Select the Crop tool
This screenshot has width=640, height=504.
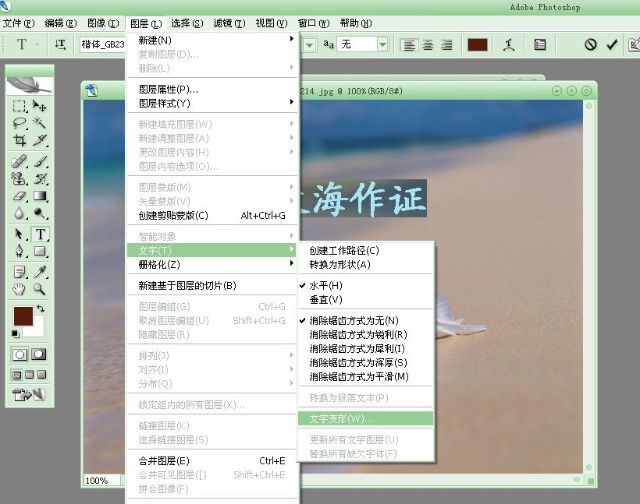19,140
